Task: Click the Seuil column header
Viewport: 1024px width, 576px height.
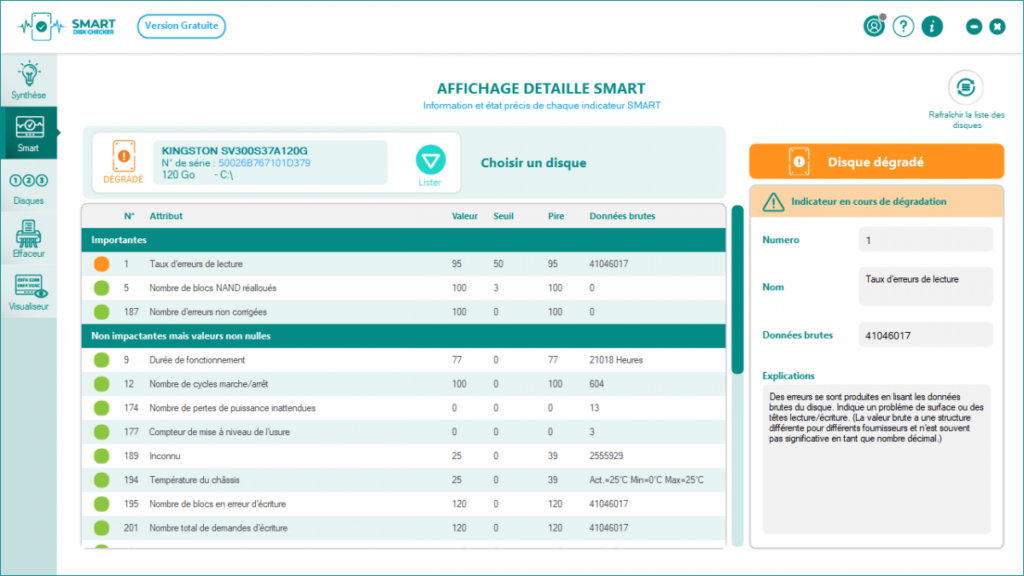Action: 503,216
